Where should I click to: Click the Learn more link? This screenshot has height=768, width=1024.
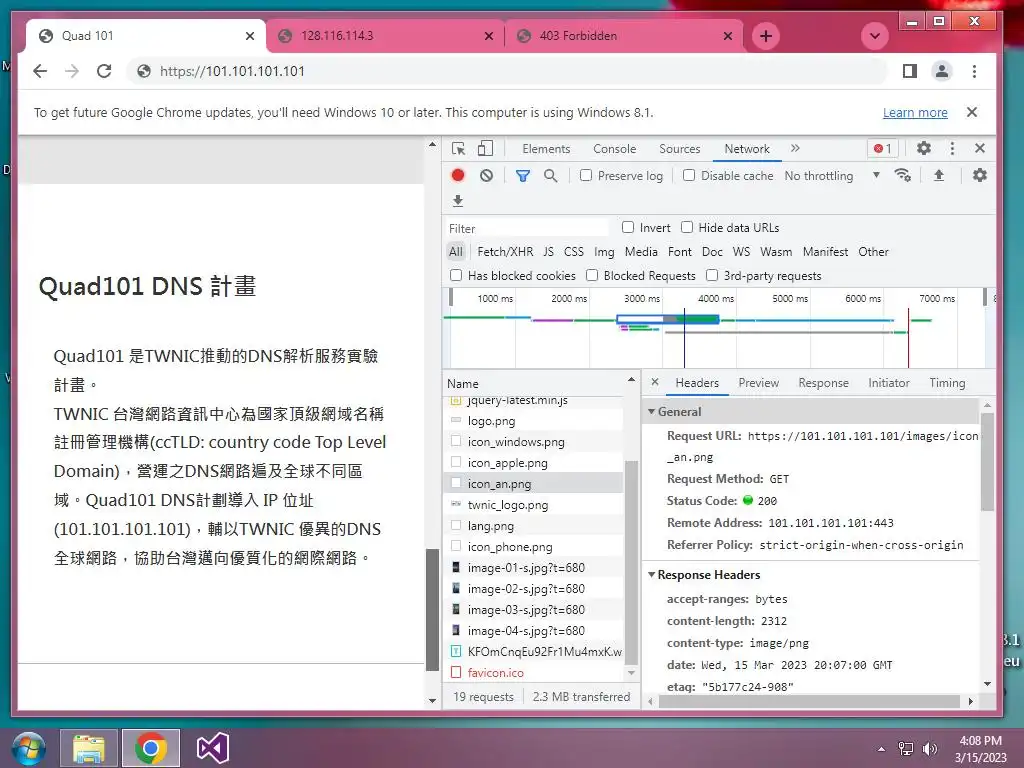[915, 112]
